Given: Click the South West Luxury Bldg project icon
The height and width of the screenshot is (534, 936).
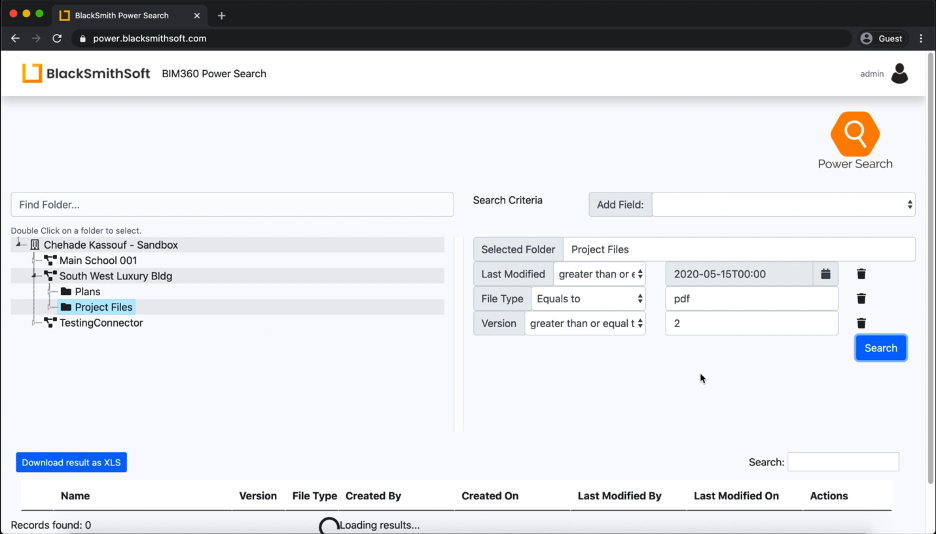Looking at the screenshot, I should (x=50, y=276).
